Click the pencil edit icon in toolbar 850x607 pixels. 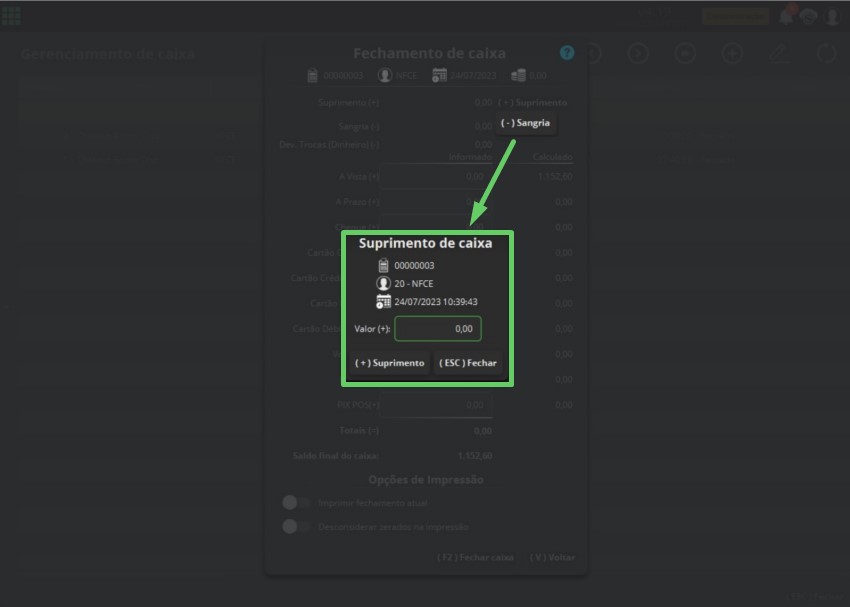click(778, 53)
